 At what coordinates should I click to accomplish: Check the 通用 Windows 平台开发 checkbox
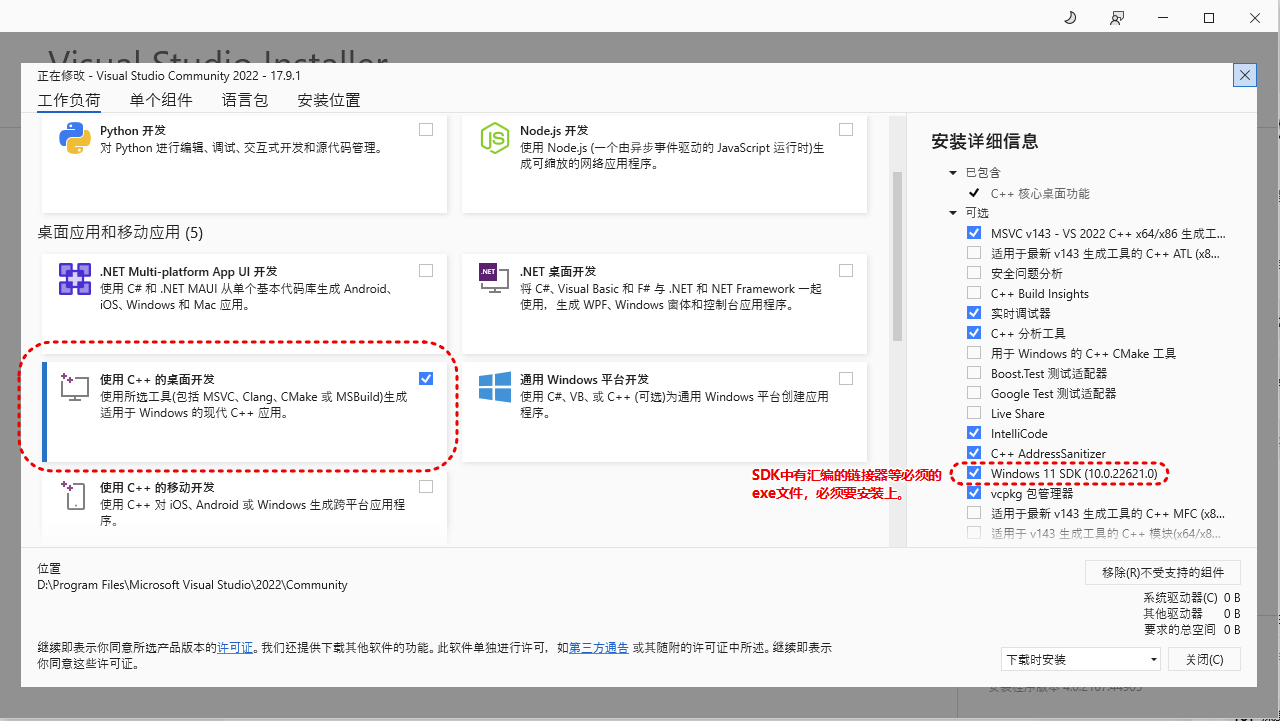(x=846, y=378)
